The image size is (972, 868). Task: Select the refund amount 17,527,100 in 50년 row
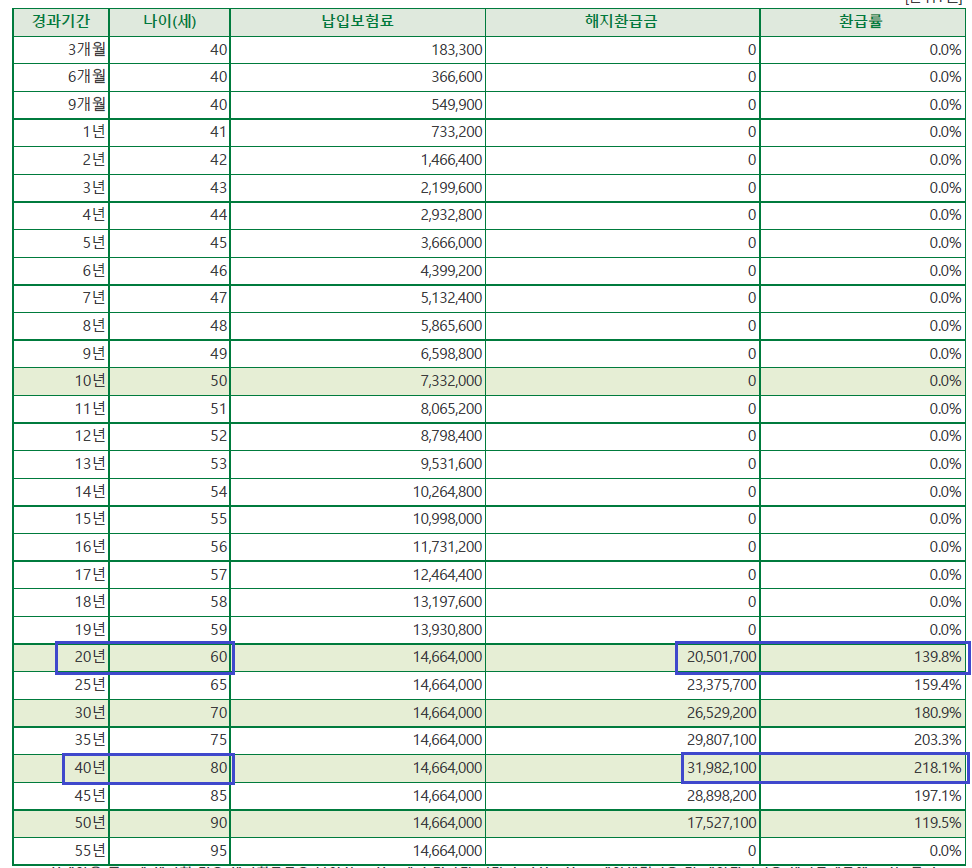point(720,823)
